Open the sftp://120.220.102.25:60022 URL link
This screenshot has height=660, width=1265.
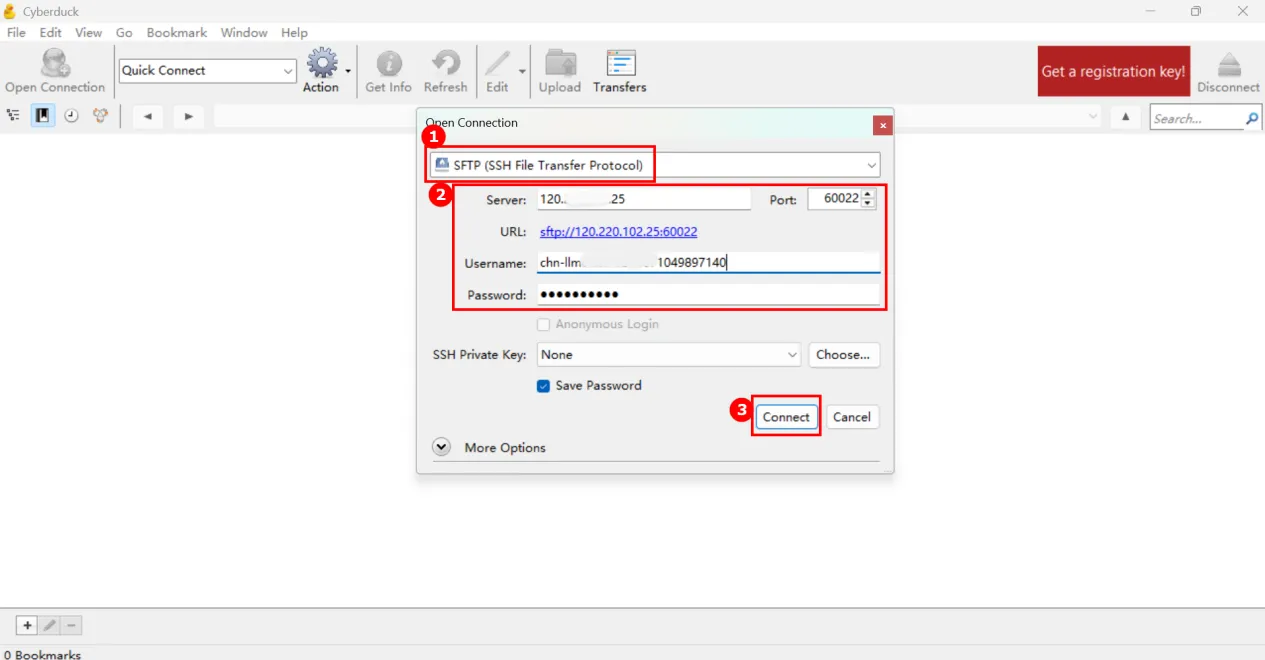point(618,231)
